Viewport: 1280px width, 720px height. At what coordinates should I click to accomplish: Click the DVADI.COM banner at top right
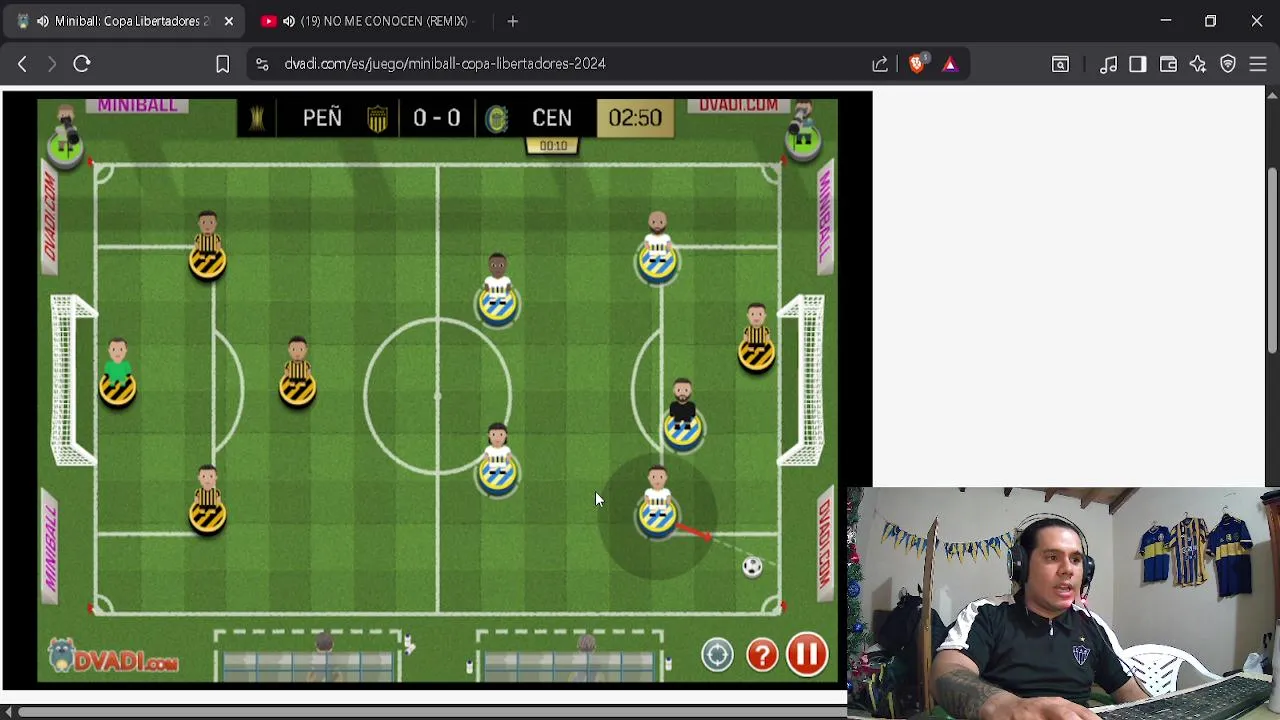pos(738,105)
